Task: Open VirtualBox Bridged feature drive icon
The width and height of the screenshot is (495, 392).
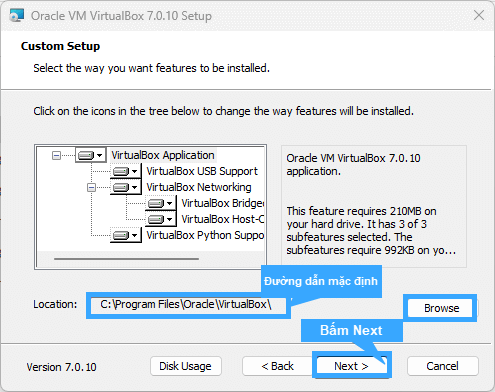Action: (161, 203)
